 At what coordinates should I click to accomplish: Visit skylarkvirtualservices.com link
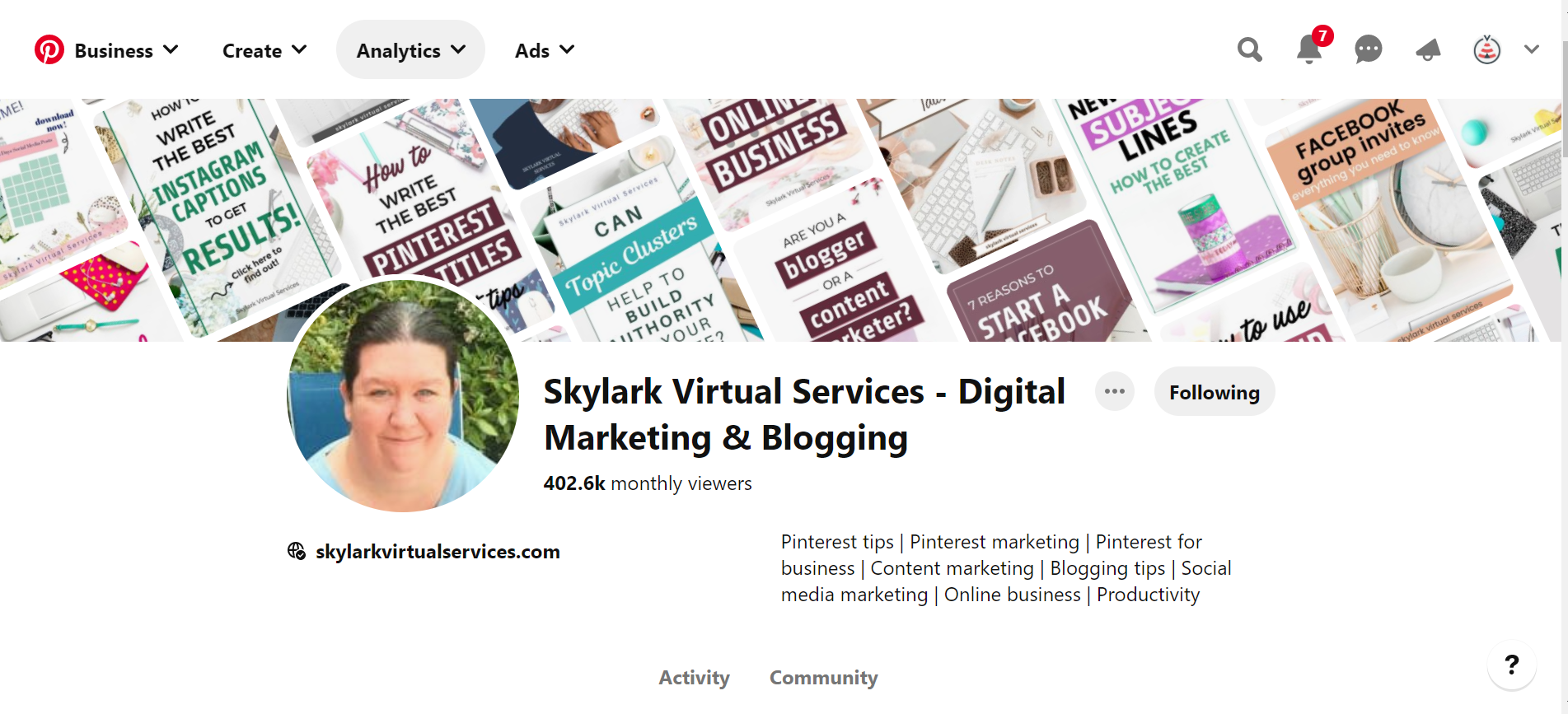(x=438, y=552)
